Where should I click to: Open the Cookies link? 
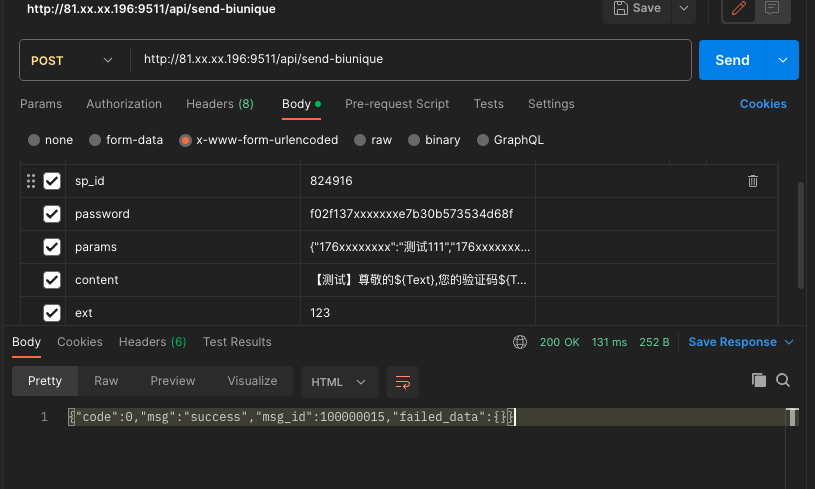coord(763,104)
